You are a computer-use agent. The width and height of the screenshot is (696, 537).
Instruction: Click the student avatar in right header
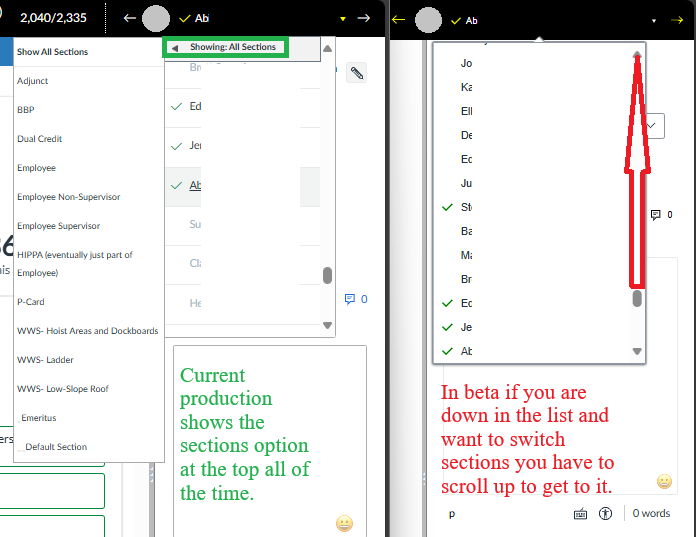tap(428, 20)
